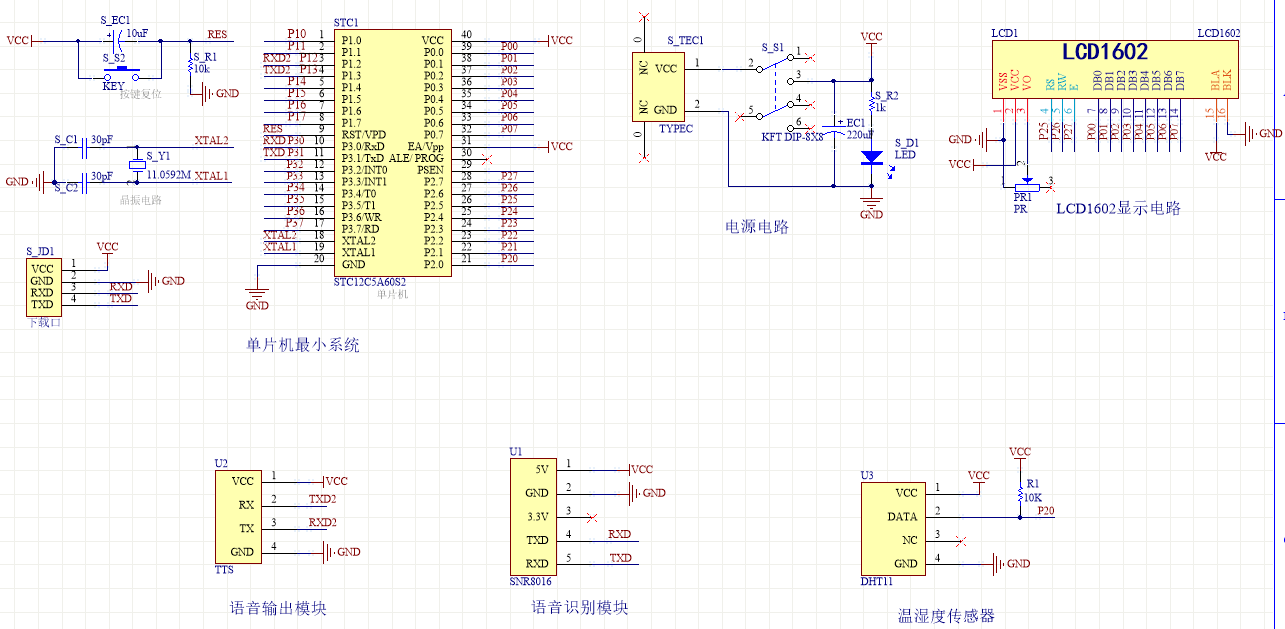The height and width of the screenshot is (629, 1285).
Task: Click the S_TEC1 TYPEC connector block
Action: (x=656, y=87)
